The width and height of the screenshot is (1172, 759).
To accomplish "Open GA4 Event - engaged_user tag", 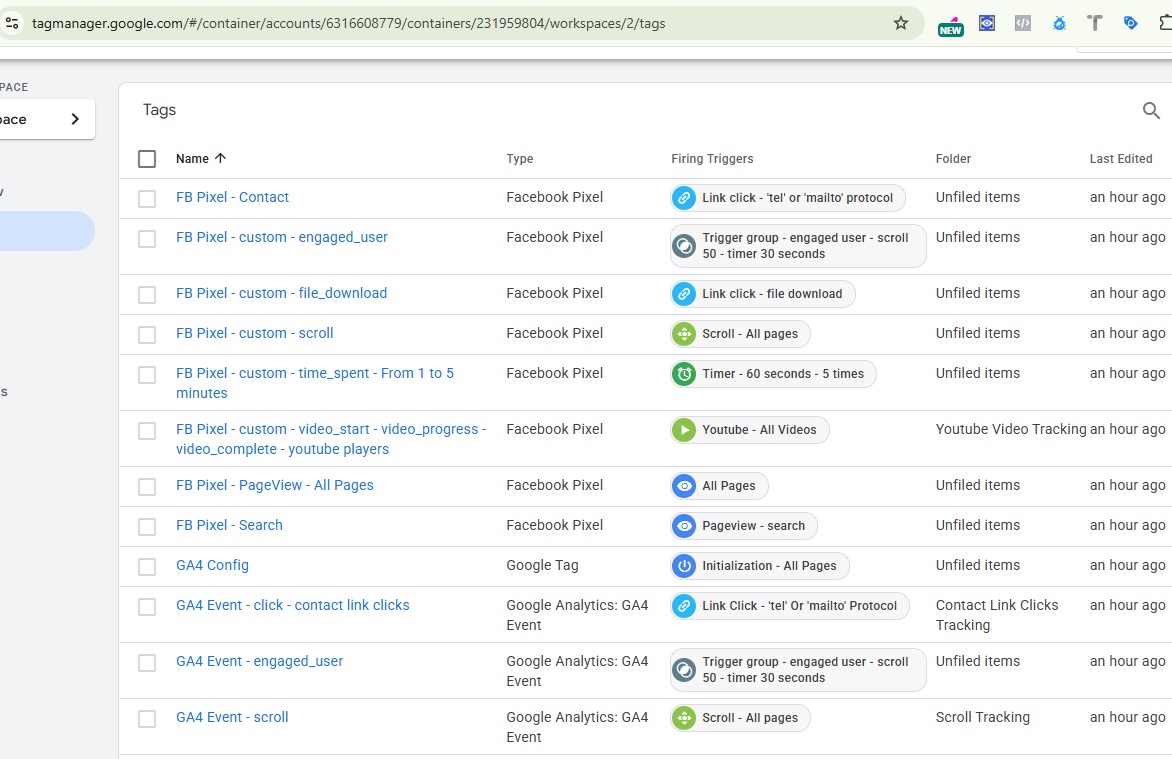I will point(259,661).
